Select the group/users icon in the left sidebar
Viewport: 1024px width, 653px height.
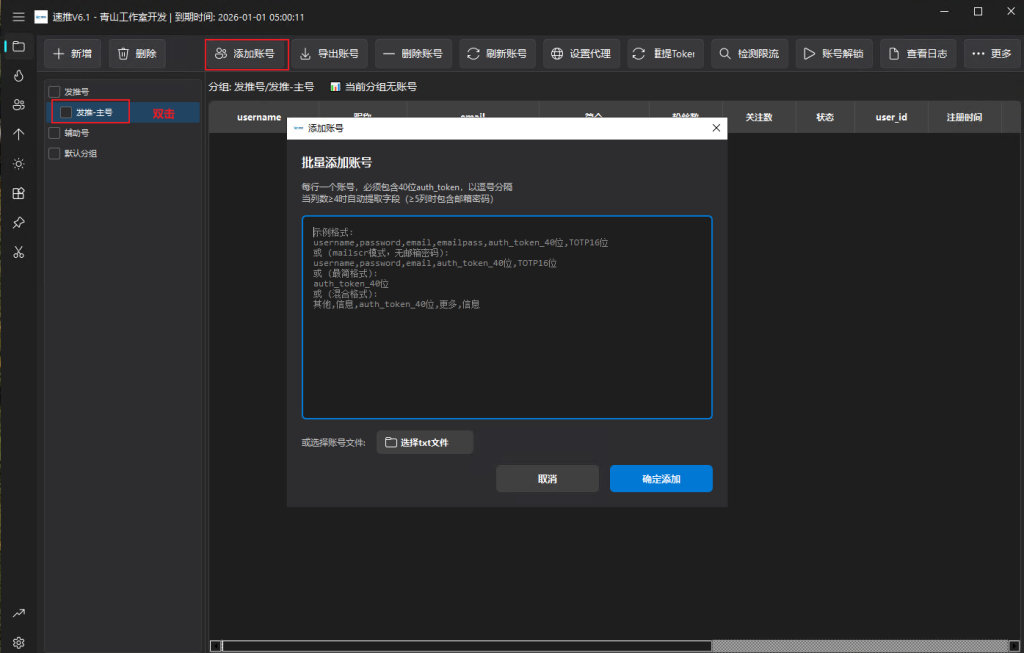click(x=18, y=103)
